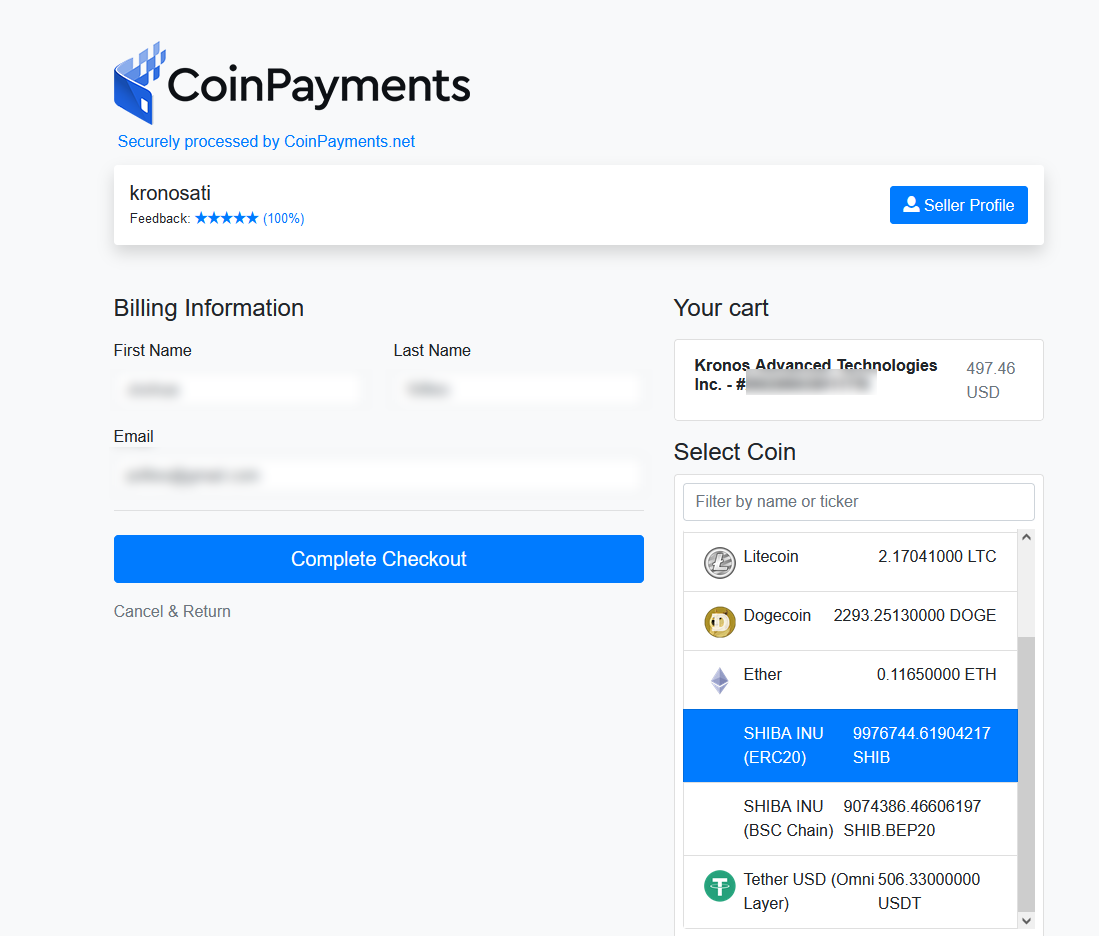1099x936 pixels.
Task: Click the Seller Profile person icon
Action: pyautogui.click(x=911, y=204)
